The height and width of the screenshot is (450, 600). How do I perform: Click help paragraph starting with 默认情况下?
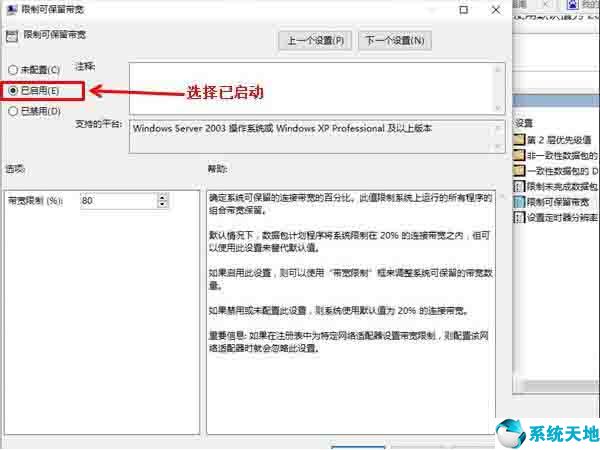(x=350, y=242)
